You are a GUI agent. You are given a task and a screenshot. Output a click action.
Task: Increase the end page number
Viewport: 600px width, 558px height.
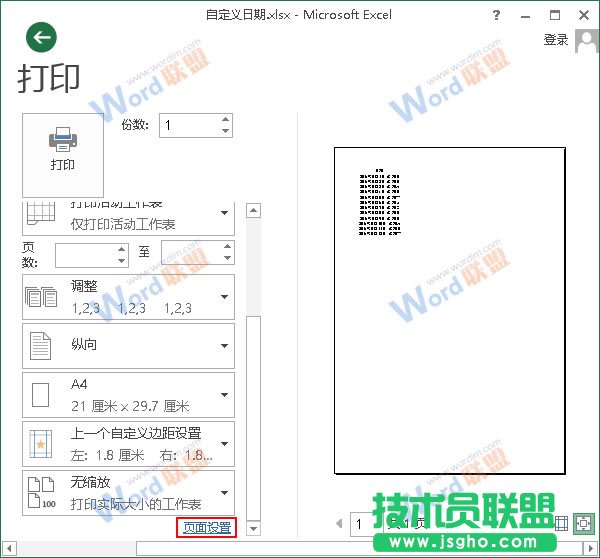coord(227,246)
